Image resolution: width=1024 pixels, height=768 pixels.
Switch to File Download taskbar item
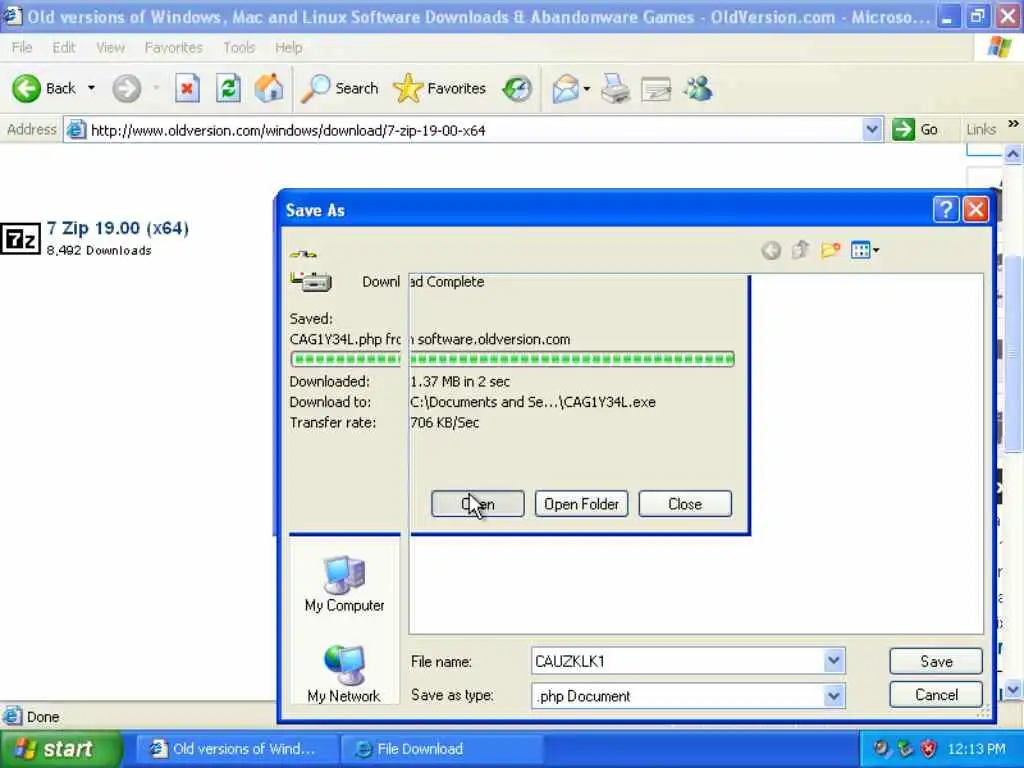tap(441, 748)
